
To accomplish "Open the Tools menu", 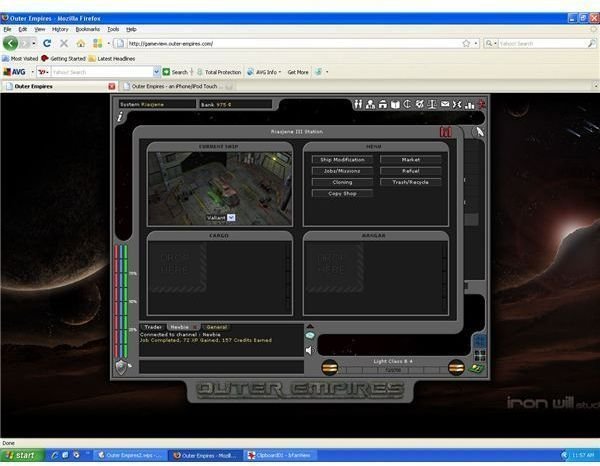I will (113, 29).
